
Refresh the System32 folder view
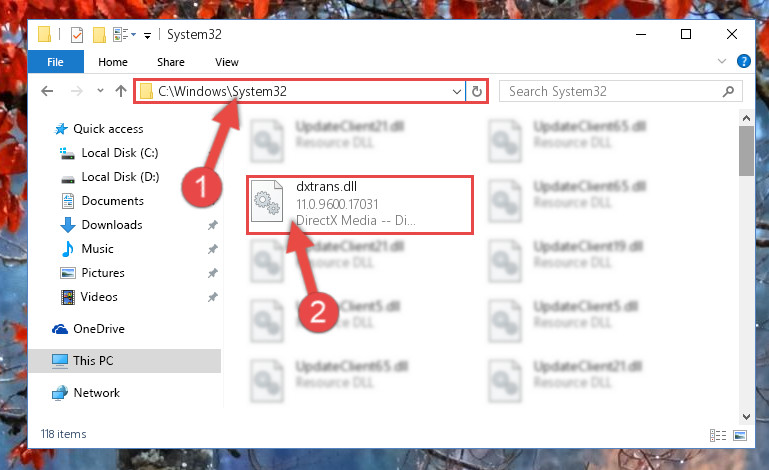[476, 91]
